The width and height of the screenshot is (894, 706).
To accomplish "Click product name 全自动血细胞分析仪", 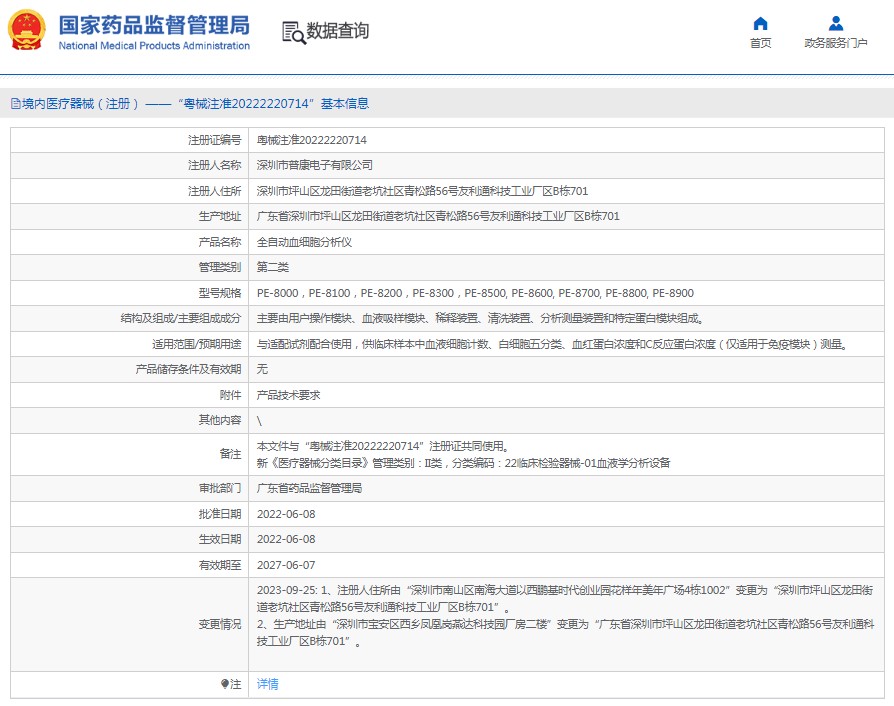I will coord(304,242).
